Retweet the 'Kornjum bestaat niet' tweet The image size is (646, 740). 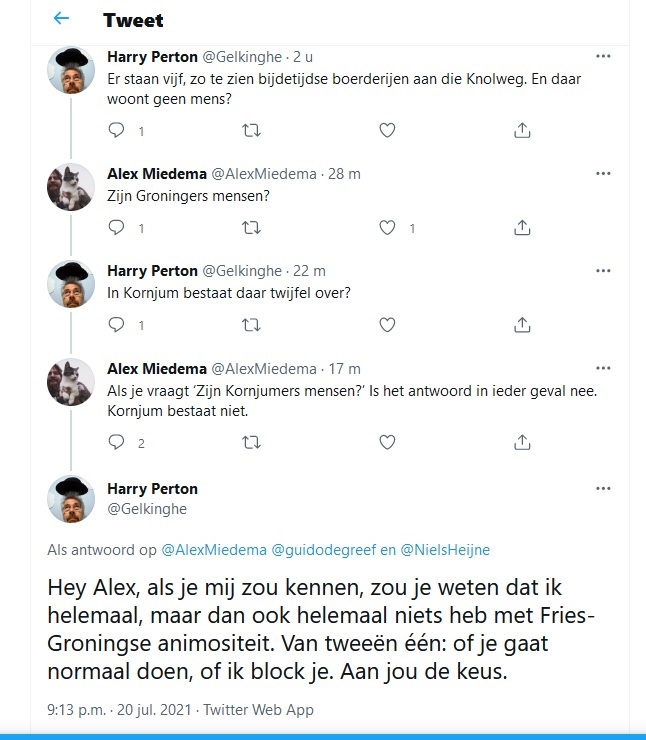(x=252, y=442)
